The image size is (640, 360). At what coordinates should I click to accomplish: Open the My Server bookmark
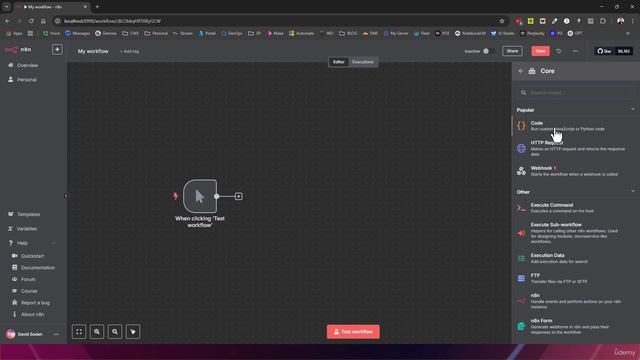coord(396,33)
